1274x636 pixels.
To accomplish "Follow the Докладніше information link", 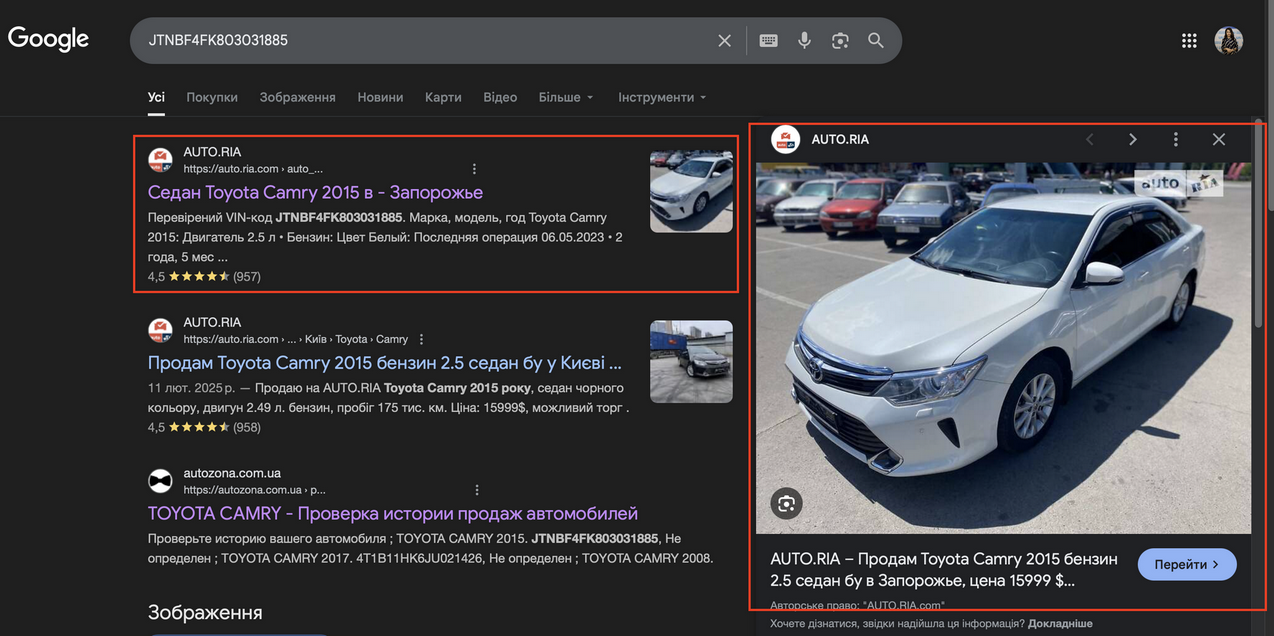I will click(x=1062, y=622).
